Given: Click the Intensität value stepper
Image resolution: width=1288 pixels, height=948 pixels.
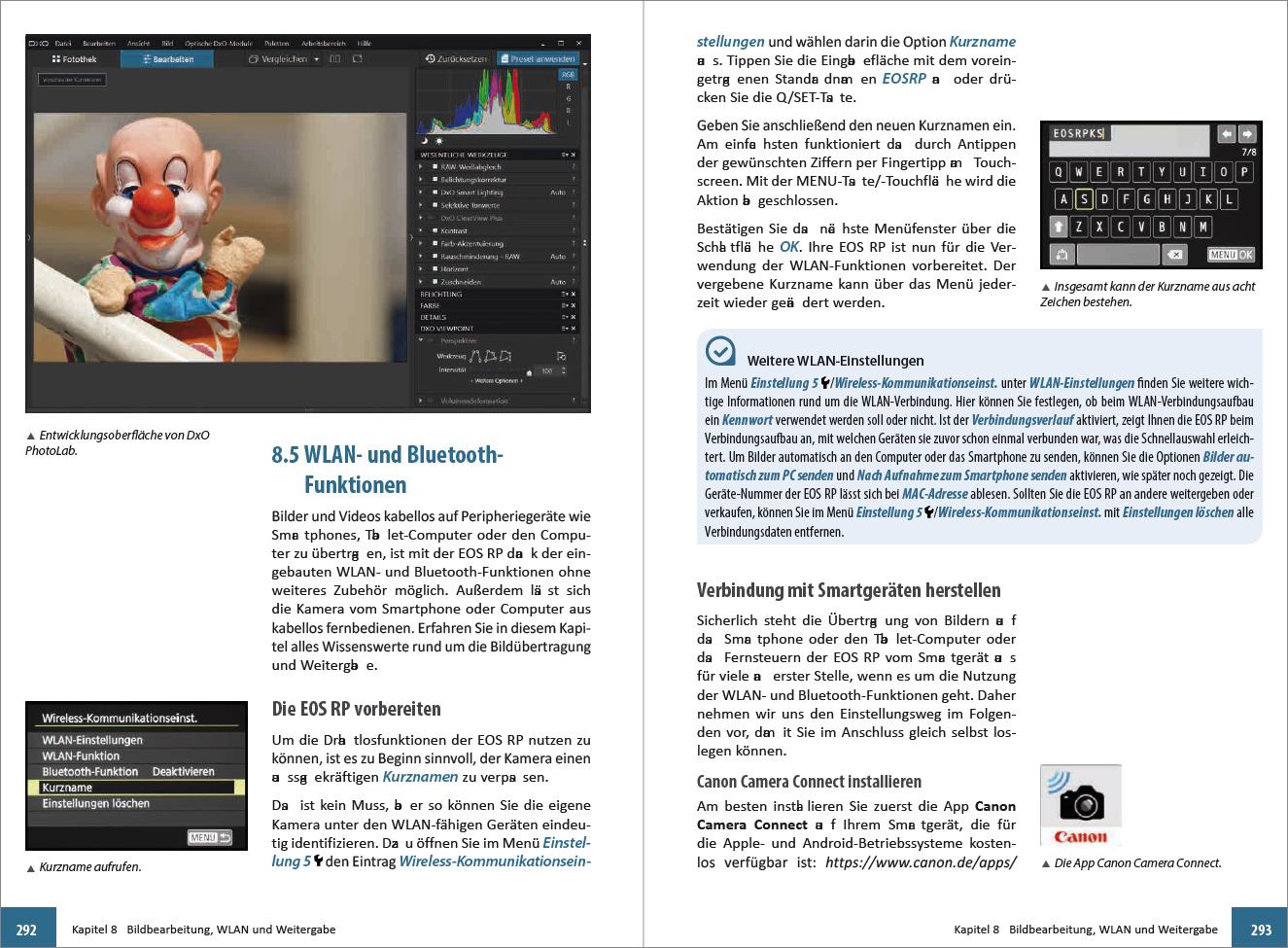Looking at the screenshot, I should (x=564, y=370).
